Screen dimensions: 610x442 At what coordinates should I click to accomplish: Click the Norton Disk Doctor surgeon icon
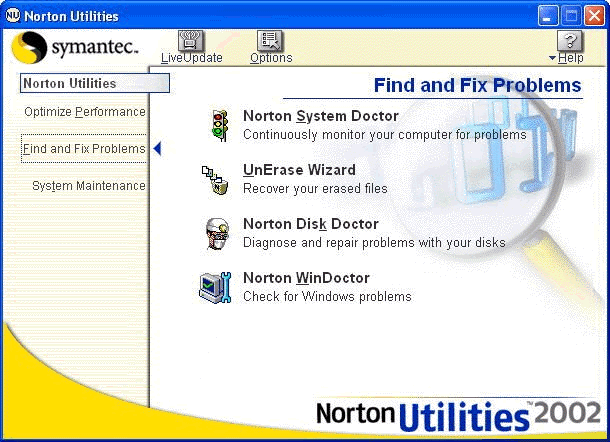[217, 233]
